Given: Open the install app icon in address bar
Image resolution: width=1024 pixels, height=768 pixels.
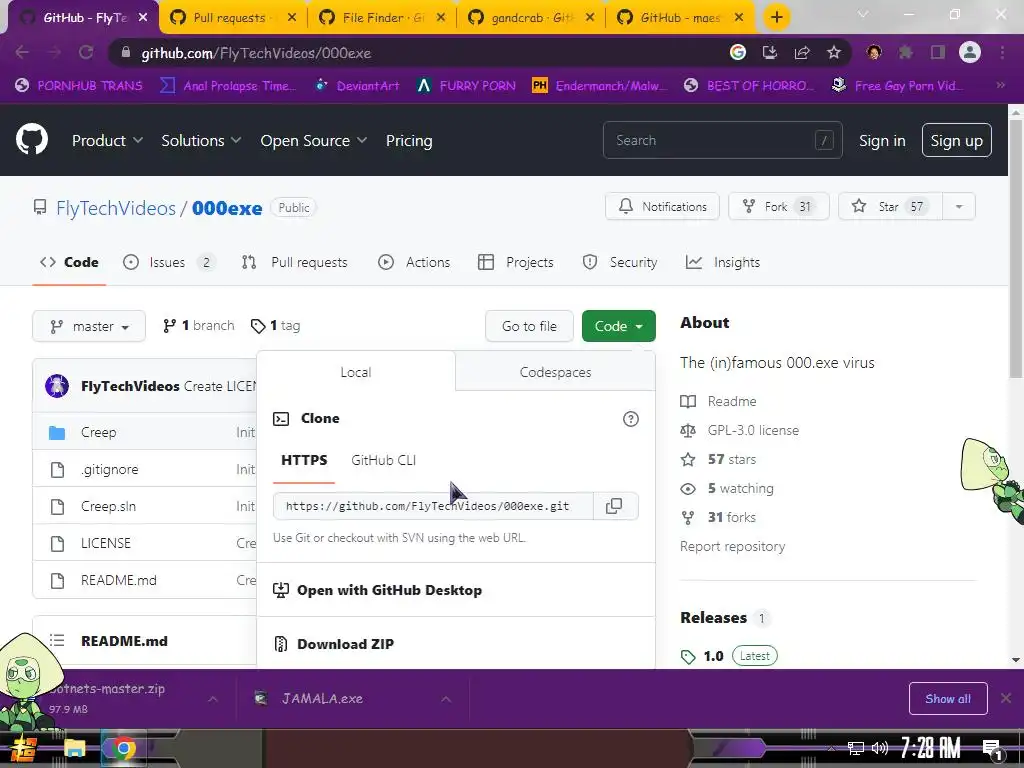Looking at the screenshot, I should click(770, 53).
